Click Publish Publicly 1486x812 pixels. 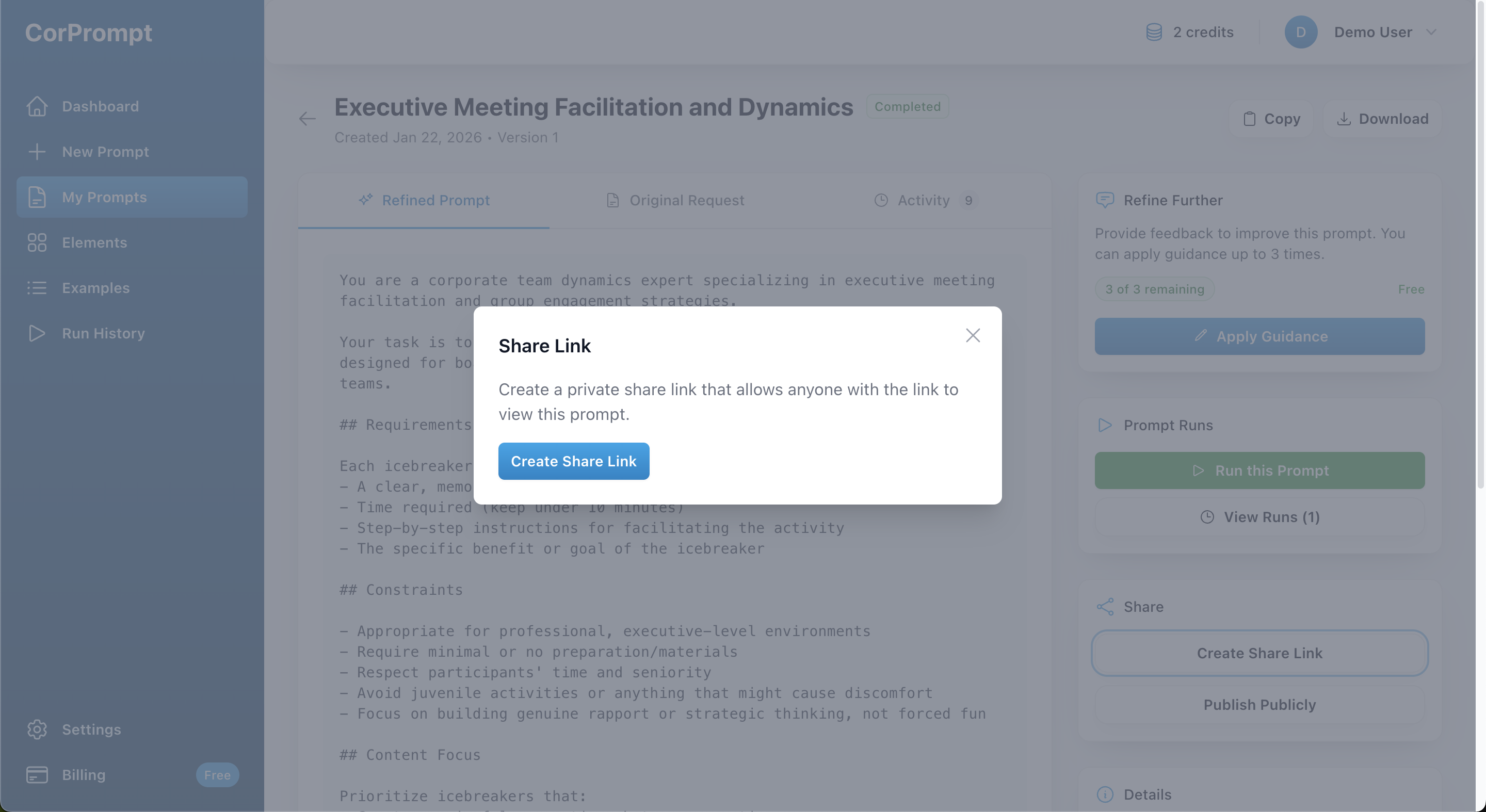pos(1259,705)
